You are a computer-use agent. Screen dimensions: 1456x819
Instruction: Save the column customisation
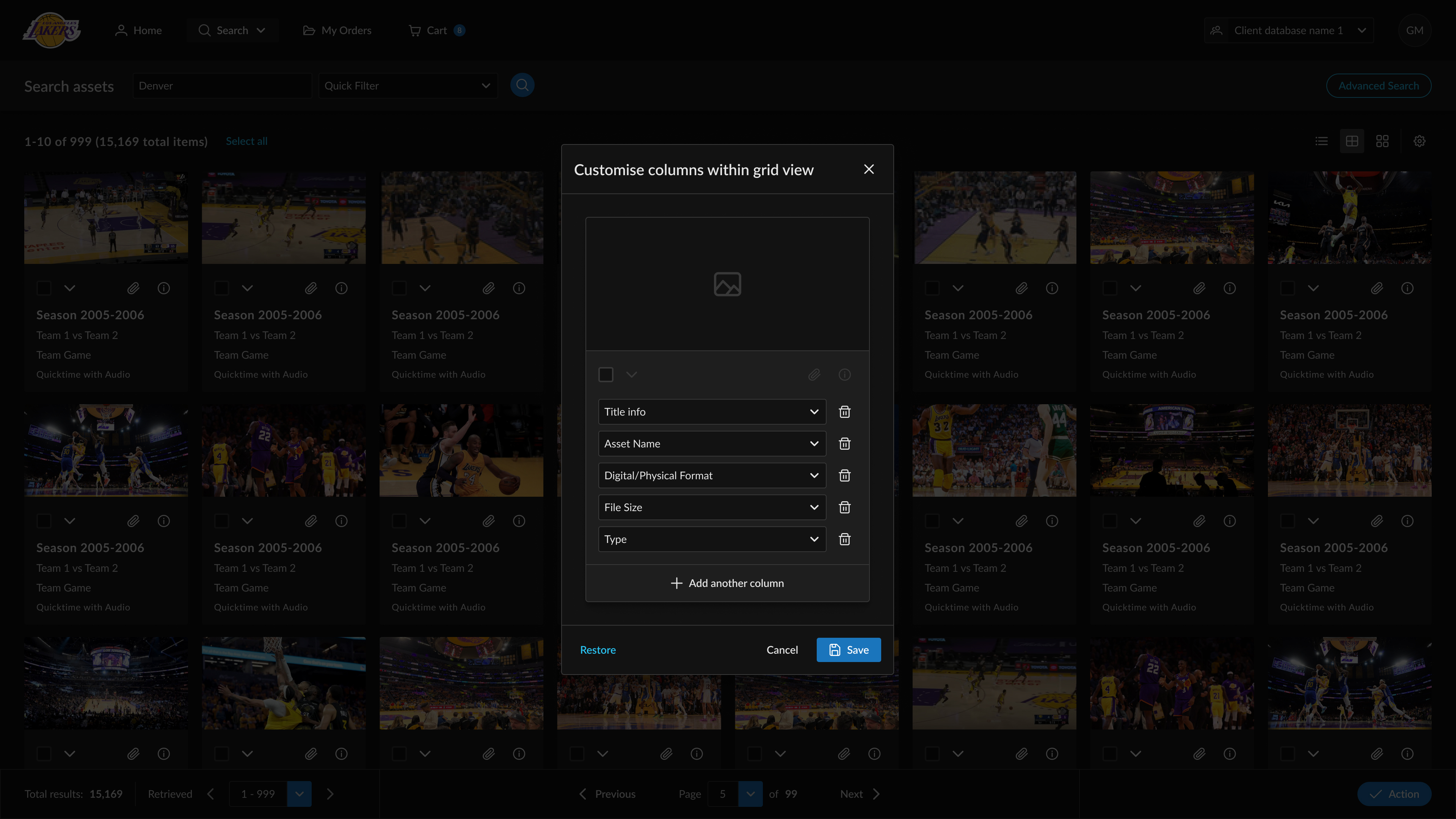pos(848,650)
